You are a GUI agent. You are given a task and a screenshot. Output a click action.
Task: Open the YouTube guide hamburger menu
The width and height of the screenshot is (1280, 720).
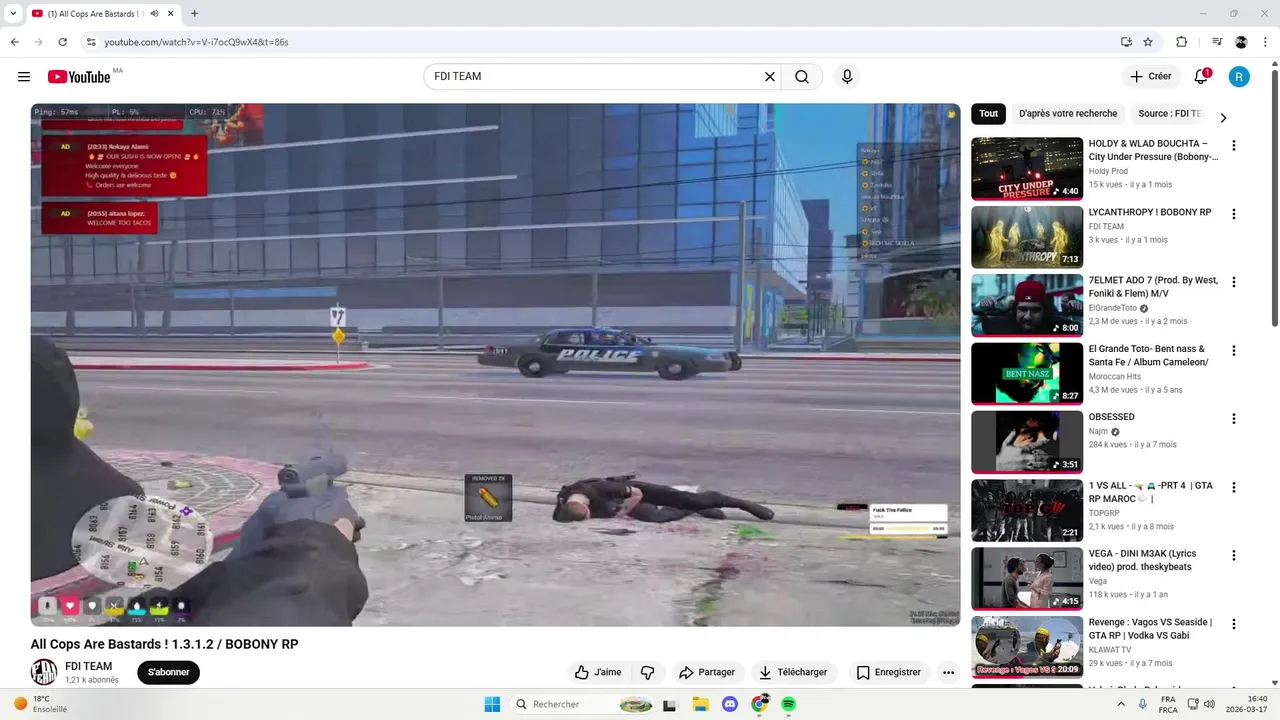tap(24, 77)
